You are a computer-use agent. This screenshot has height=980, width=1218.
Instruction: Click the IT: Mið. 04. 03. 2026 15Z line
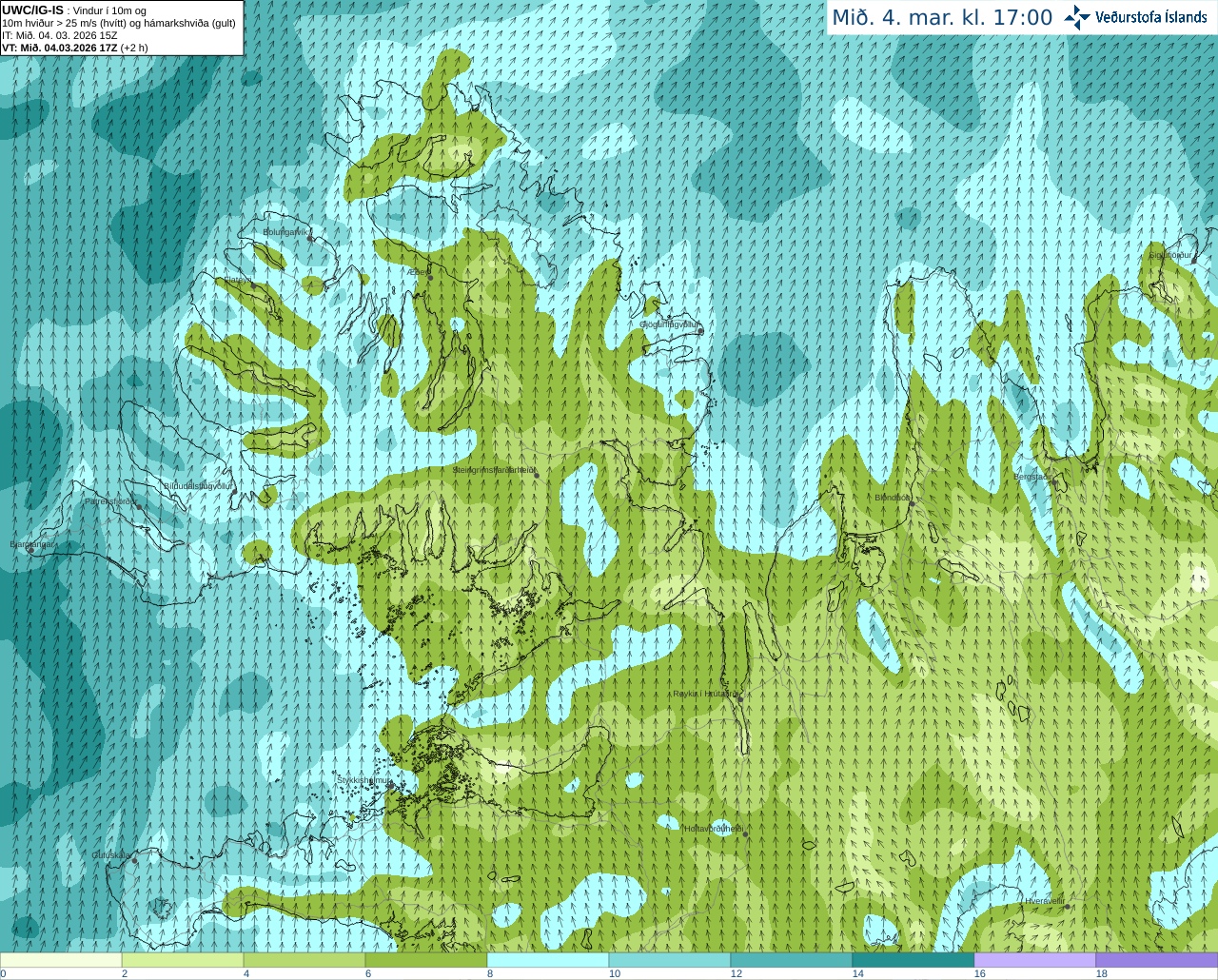point(60,35)
